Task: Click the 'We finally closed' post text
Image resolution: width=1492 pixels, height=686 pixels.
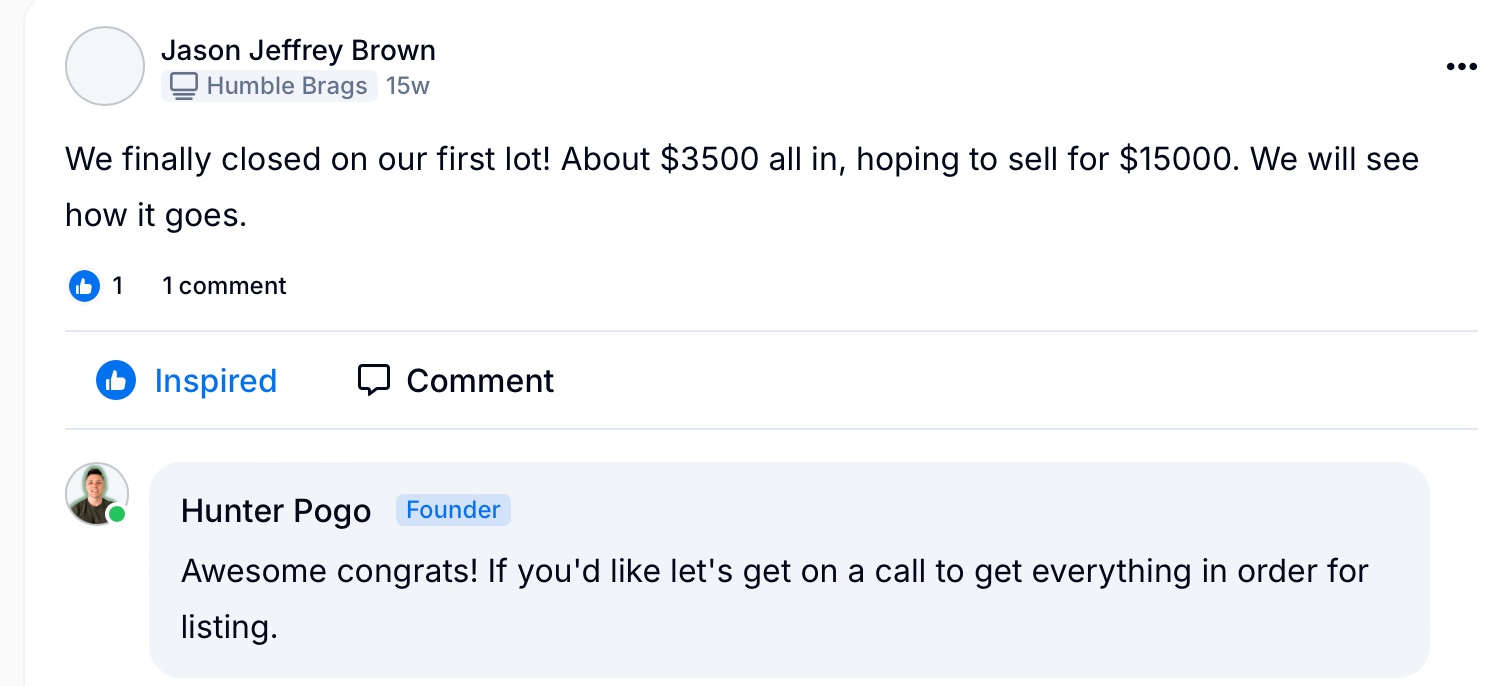Action: tap(742, 187)
